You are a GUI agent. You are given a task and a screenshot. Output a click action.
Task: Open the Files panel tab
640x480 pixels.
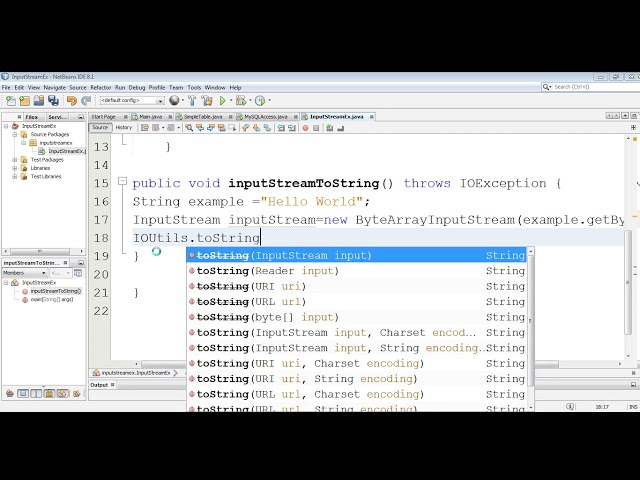point(31,117)
